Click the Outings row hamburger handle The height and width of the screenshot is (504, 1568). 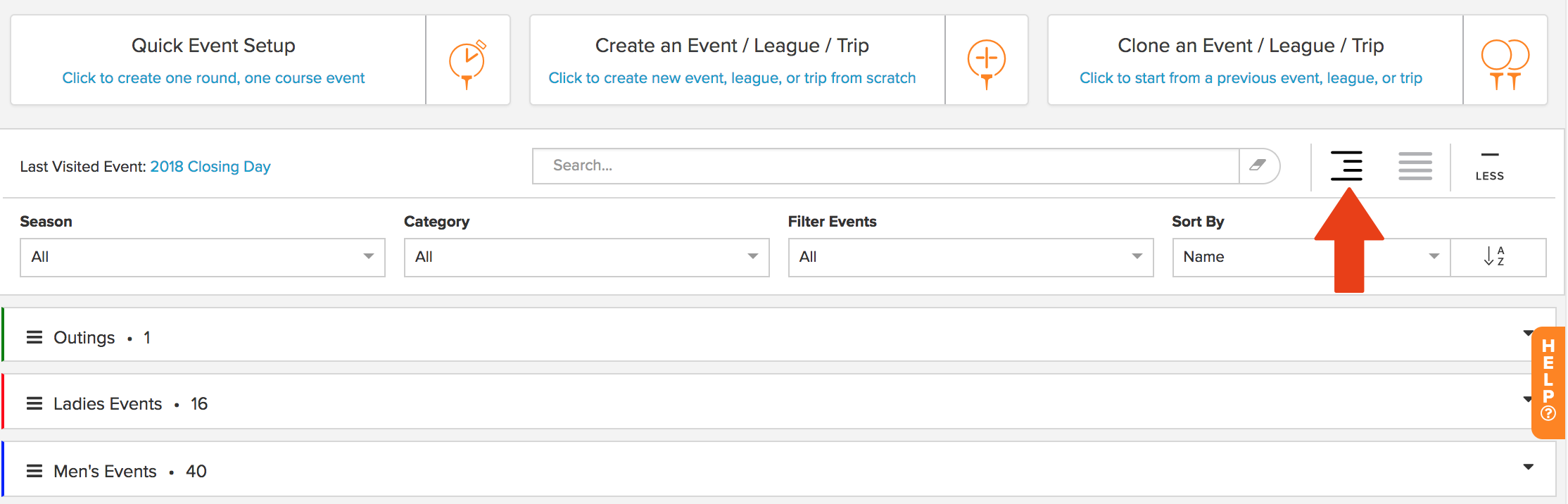click(34, 337)
